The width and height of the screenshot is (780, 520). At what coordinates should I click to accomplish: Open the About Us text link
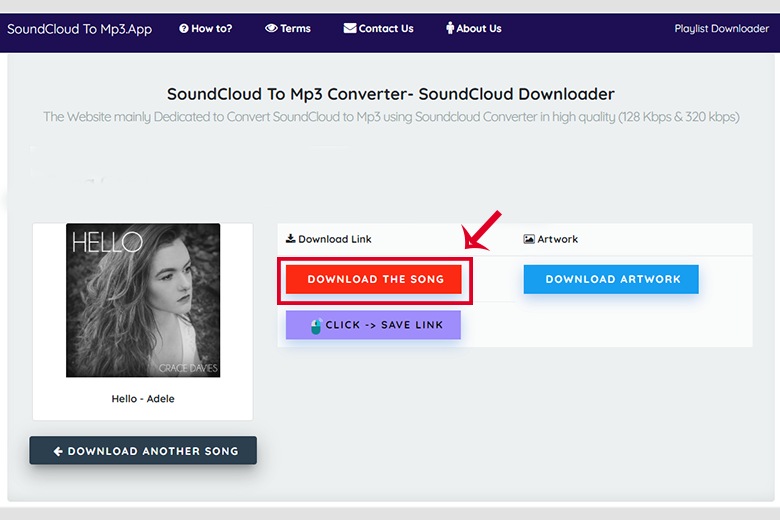479,28
